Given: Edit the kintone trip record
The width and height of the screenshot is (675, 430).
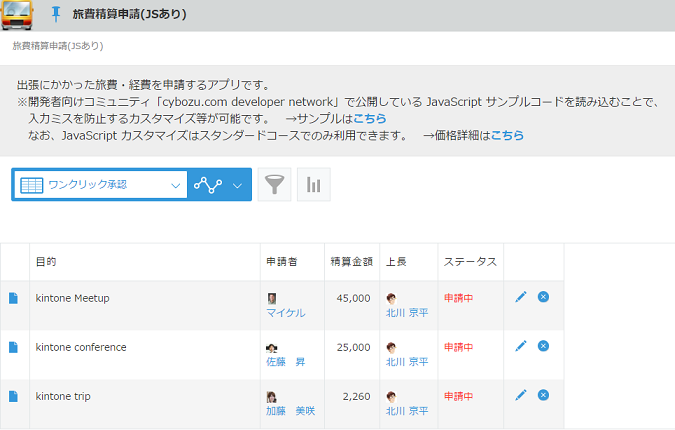Looking at the screenshot, I should coord(521,395).
